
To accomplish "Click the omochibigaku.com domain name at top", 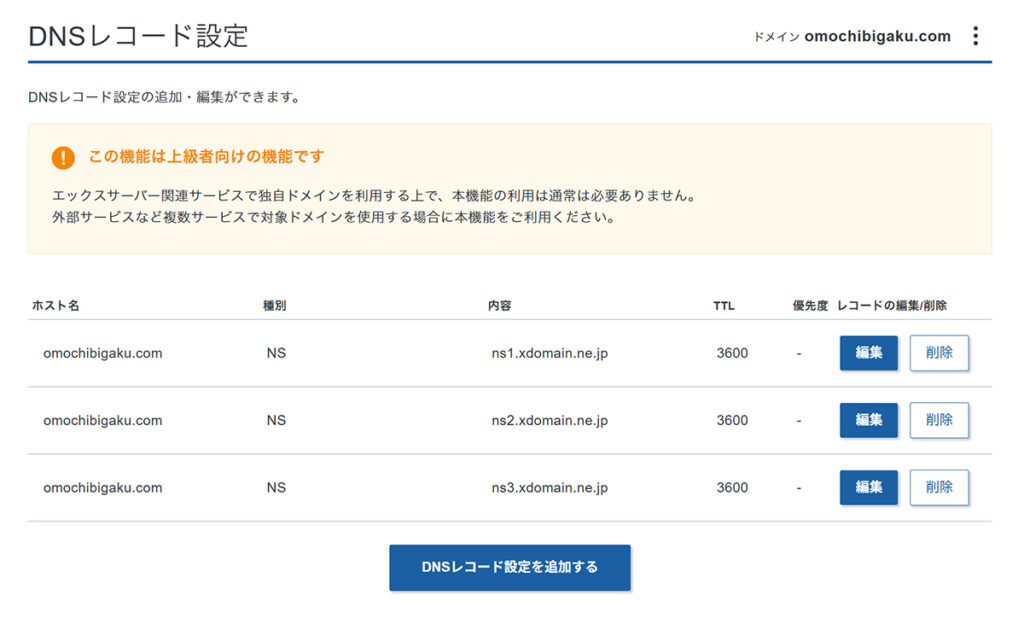I will (877, 36).
